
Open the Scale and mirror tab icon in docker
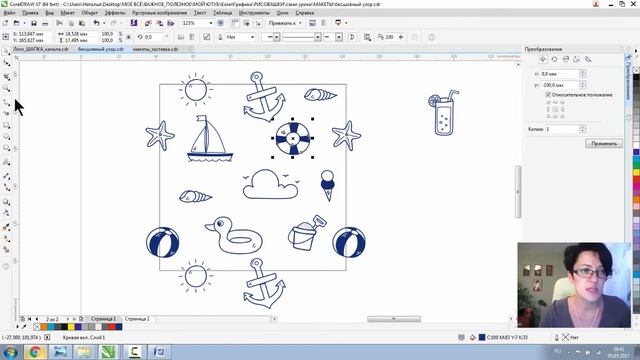point(566,59)
